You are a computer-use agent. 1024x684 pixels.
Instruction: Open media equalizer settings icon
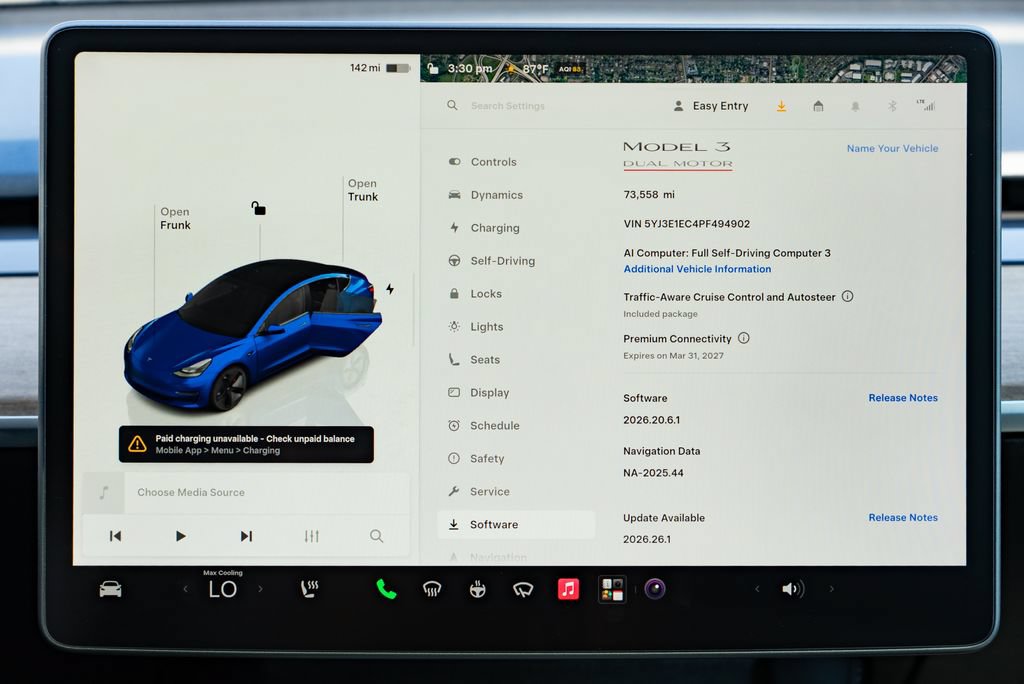(x=312, y=536)
